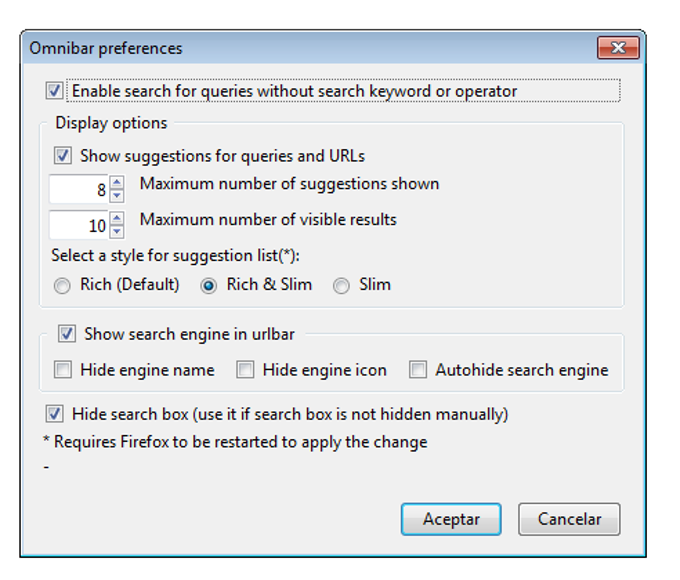This screenshot has width=680, height=580.
Task: Enable Hide engine name checkbox
Action: click(x=63, y=370)
